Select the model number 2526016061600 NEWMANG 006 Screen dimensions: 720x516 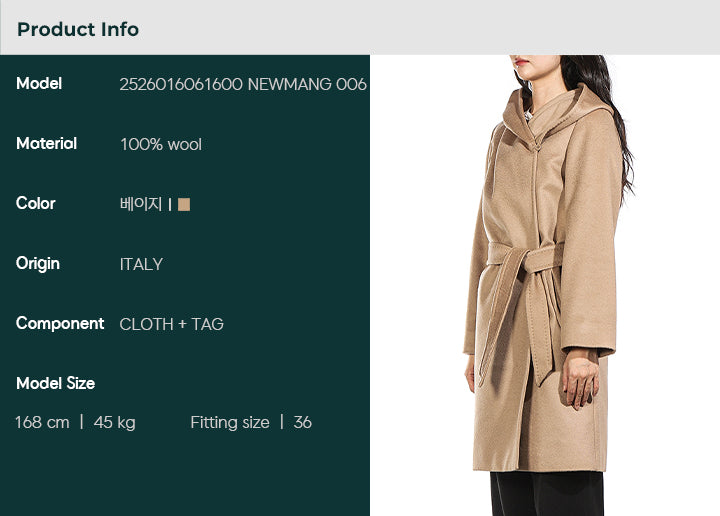[x=243, y=84]
